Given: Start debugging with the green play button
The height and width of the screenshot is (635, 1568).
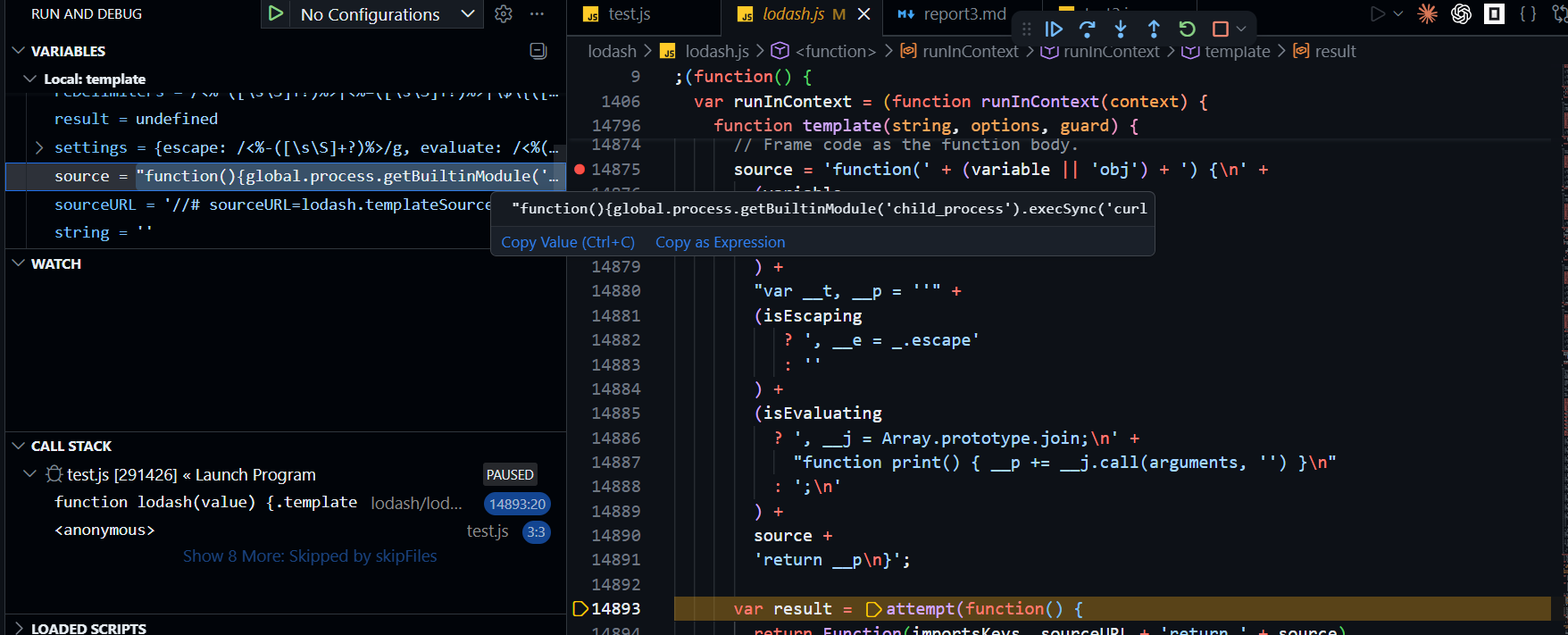Looking at the screenshot, I should click(276, 13).
